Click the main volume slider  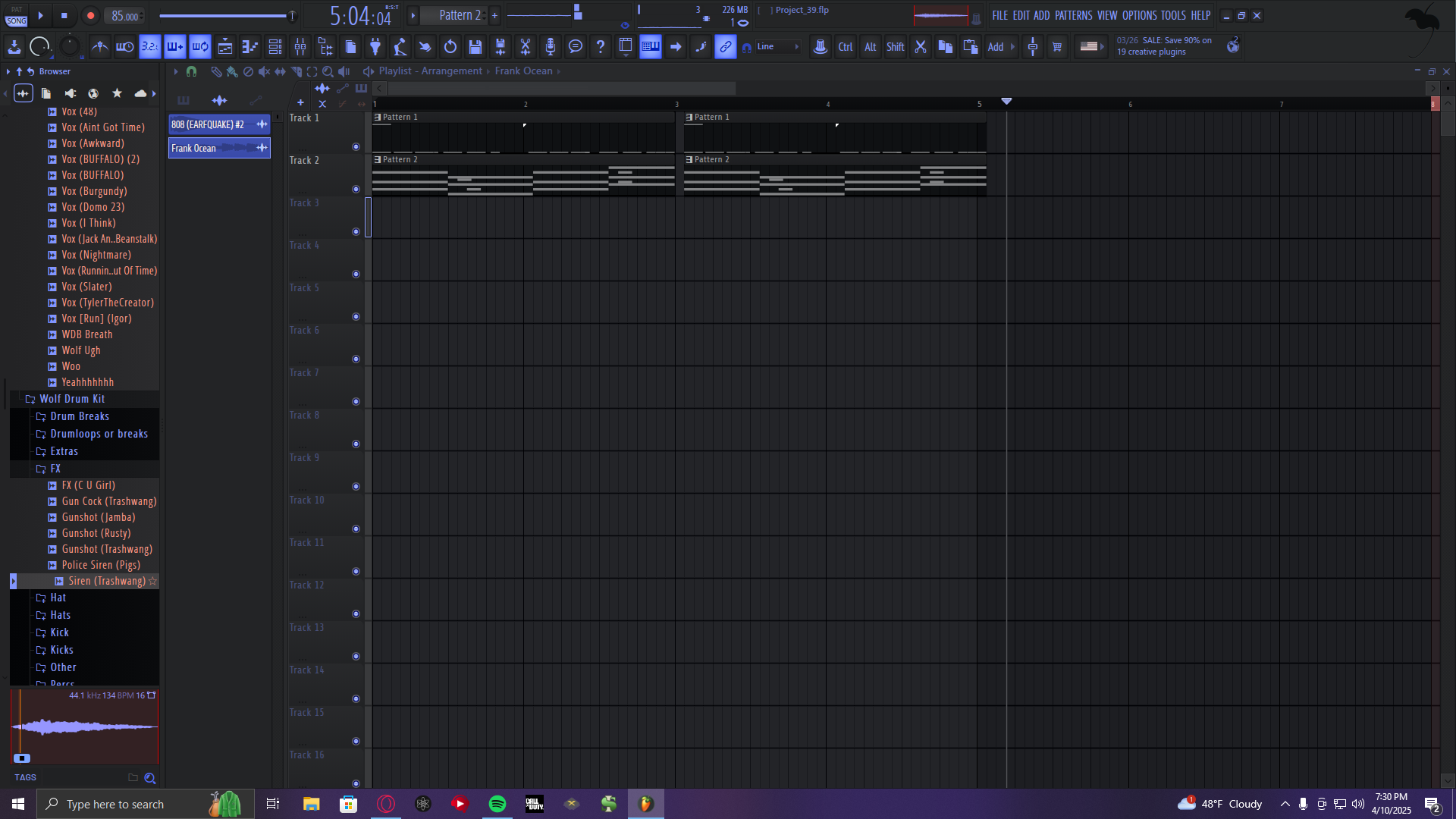tap(225, 16)
